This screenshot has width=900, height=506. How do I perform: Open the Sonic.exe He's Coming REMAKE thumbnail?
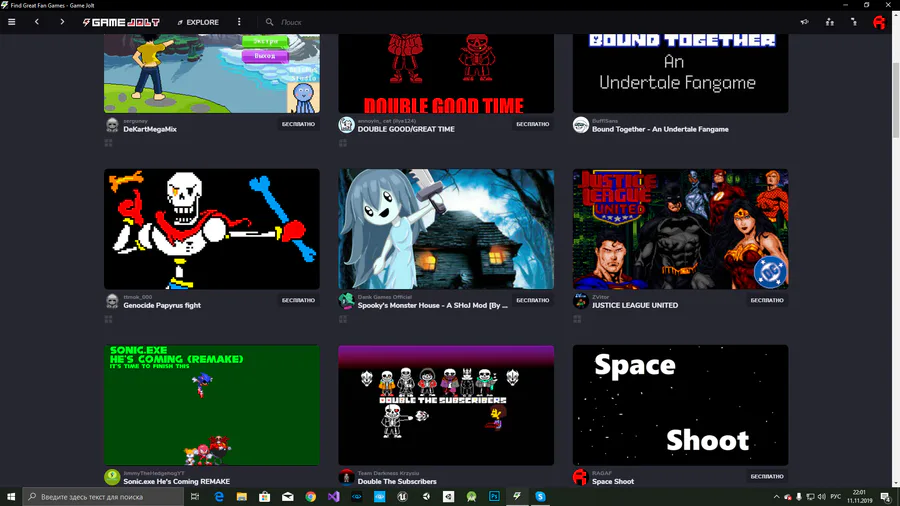(x=212, y=405)
